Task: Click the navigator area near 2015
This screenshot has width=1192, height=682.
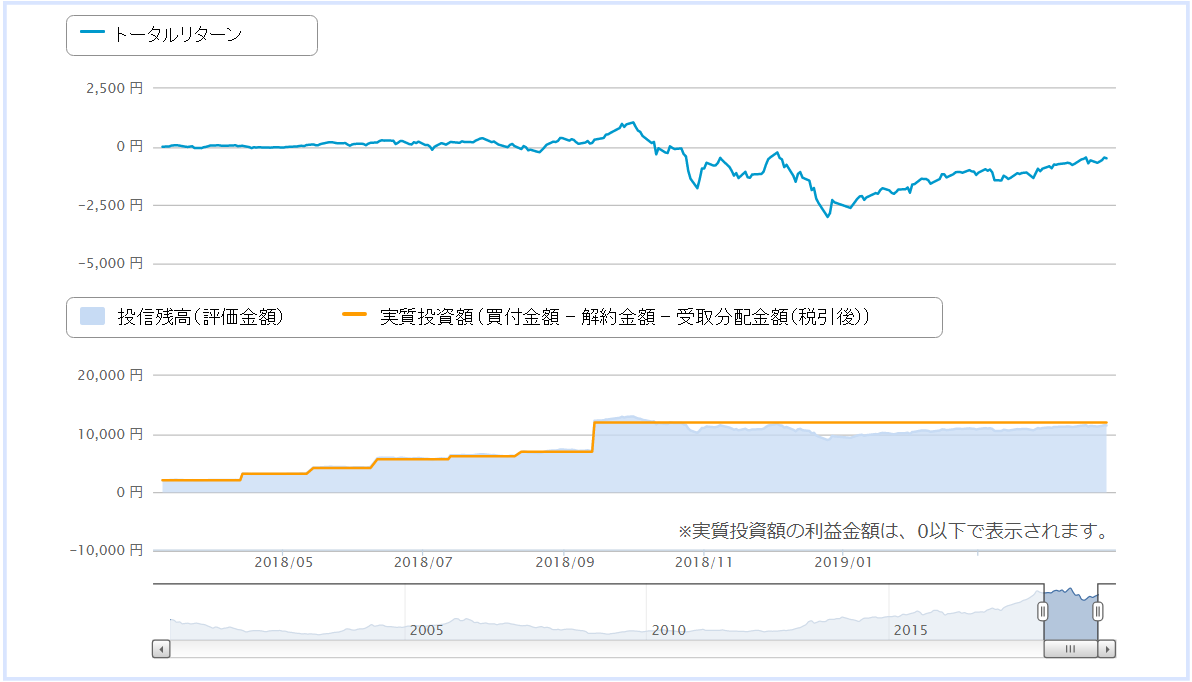Action: click(x=911, y=630)
